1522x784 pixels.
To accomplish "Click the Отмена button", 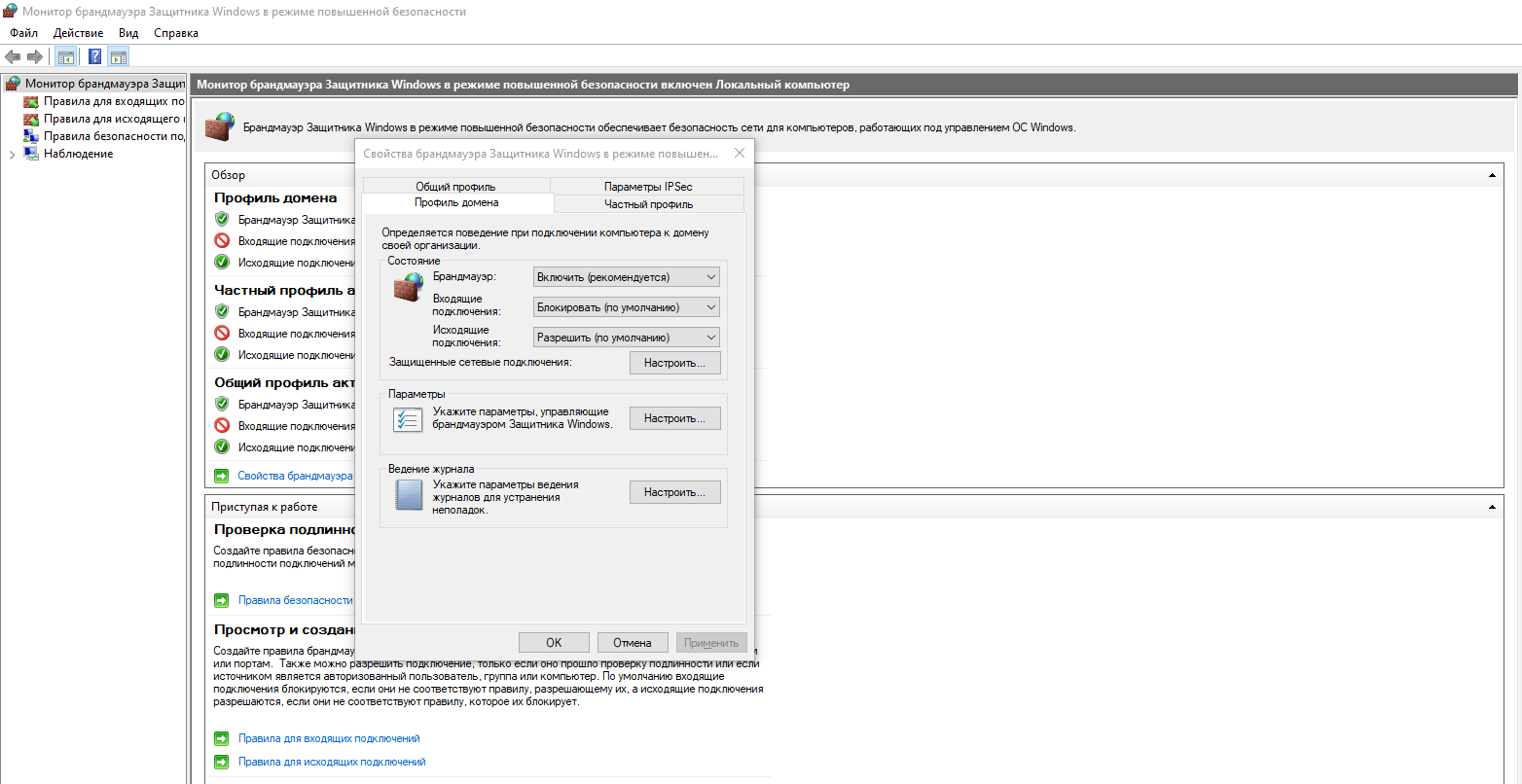I will point(632,643).
